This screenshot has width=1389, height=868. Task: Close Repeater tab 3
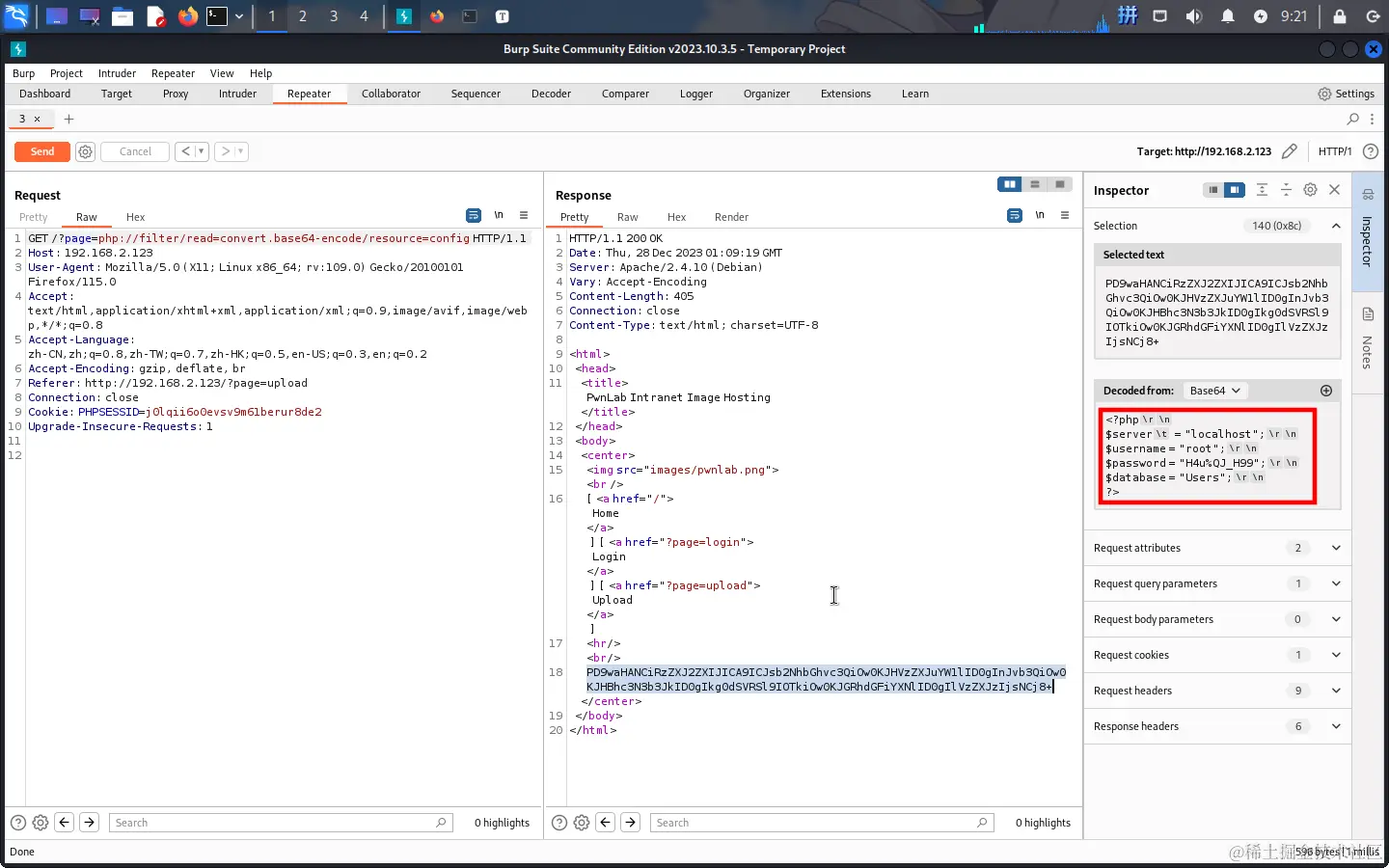(38, 119)
